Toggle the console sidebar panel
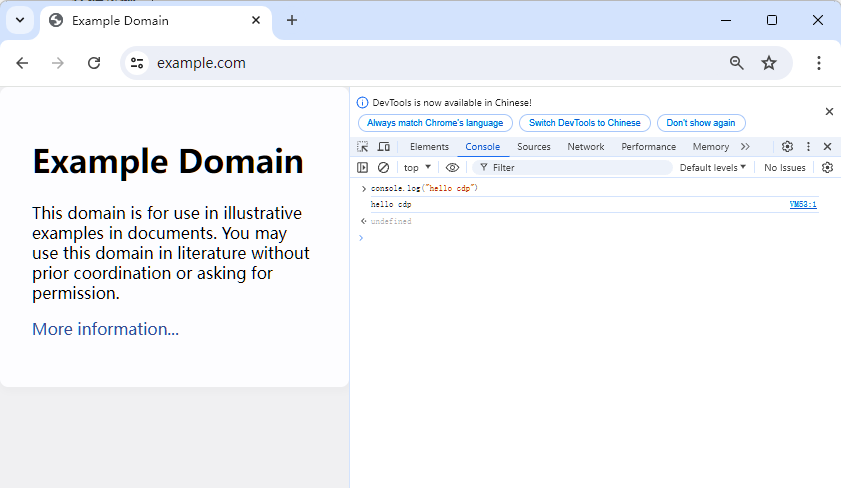The image size is (841, 488). point(363,168)
